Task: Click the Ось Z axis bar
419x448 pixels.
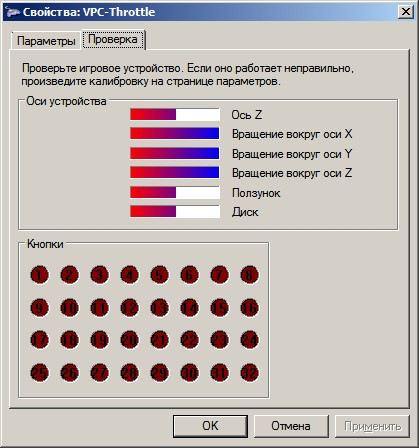Action: [175, 115]
